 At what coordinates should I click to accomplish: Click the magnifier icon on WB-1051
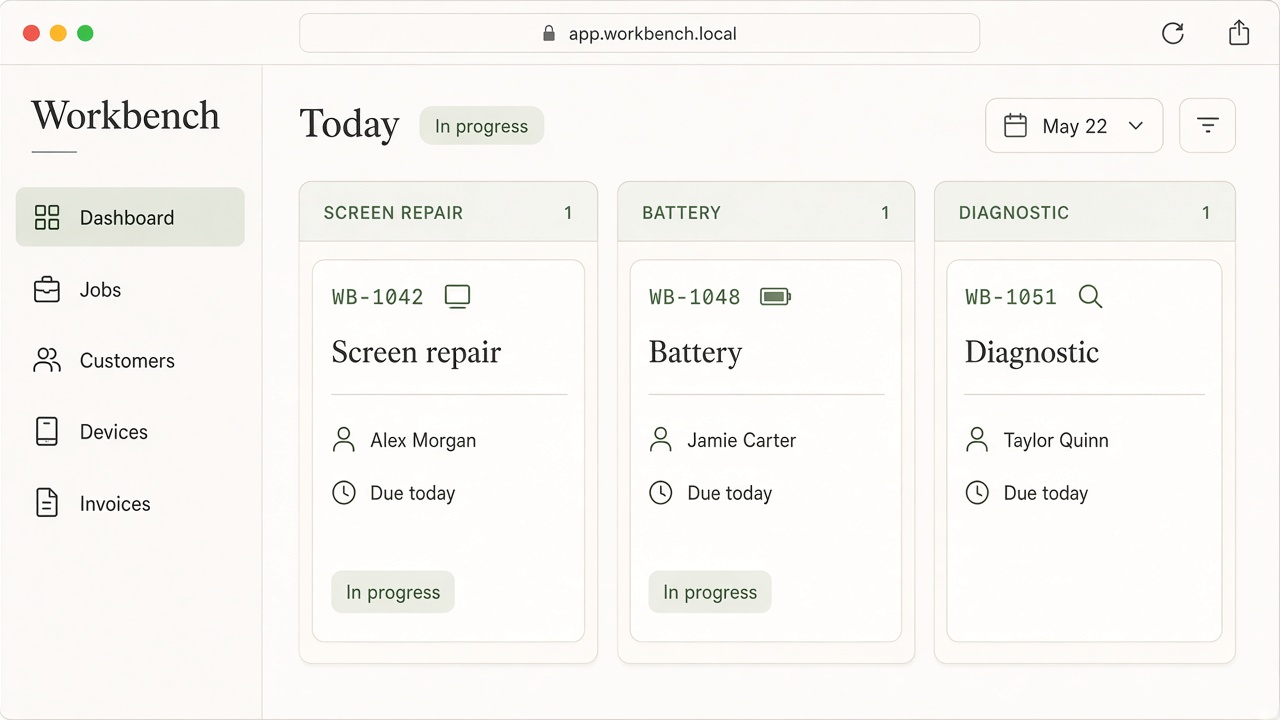[1091, 297]
